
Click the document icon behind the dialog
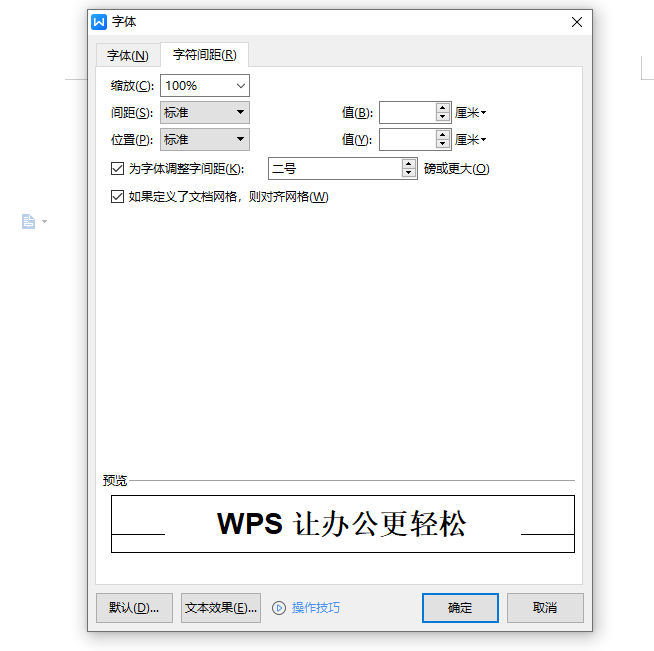[28, 221]
